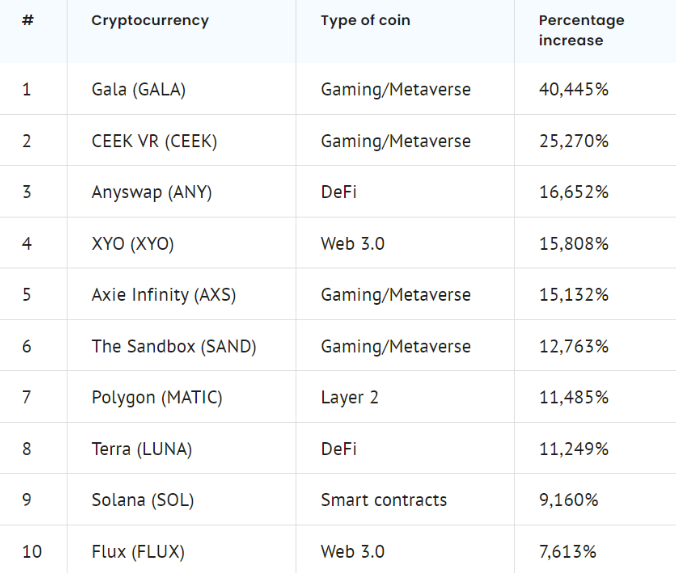Viewport: 676px width, 573px height.
Task: Click rank number 10 cell
Action: tap(31, 551)
